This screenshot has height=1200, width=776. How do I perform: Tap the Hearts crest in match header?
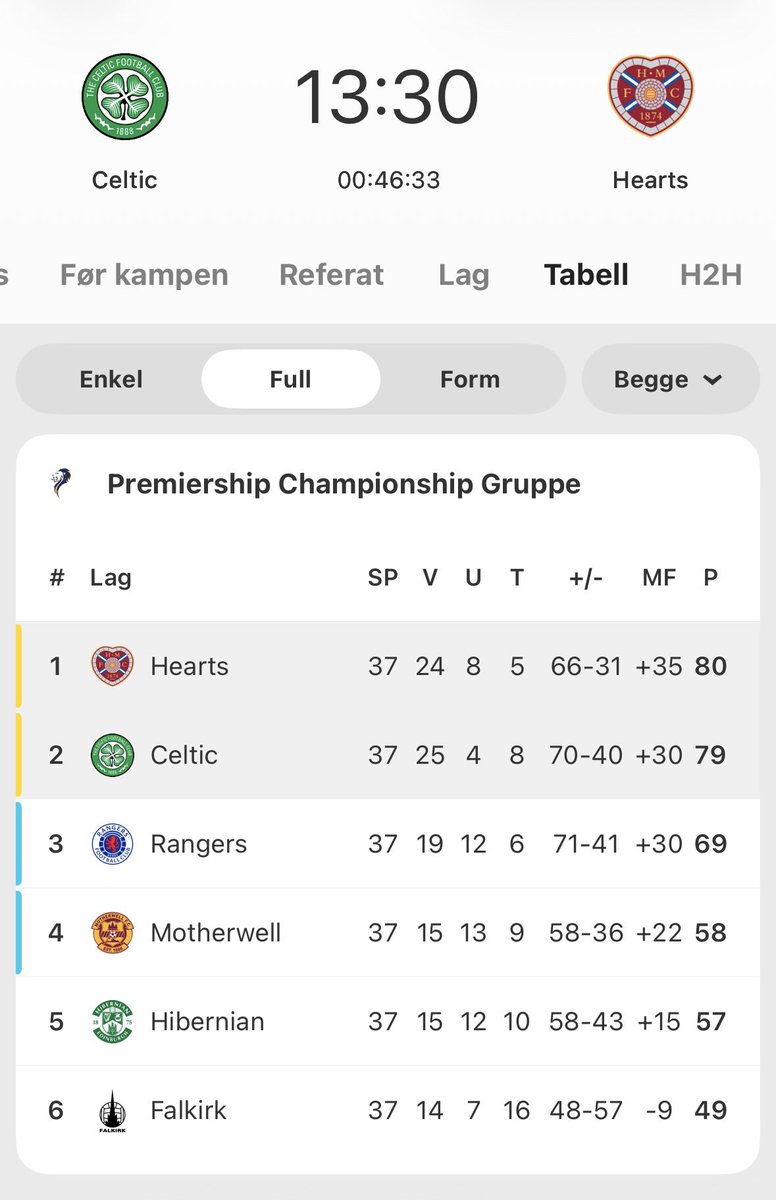[x=651, y=96]
